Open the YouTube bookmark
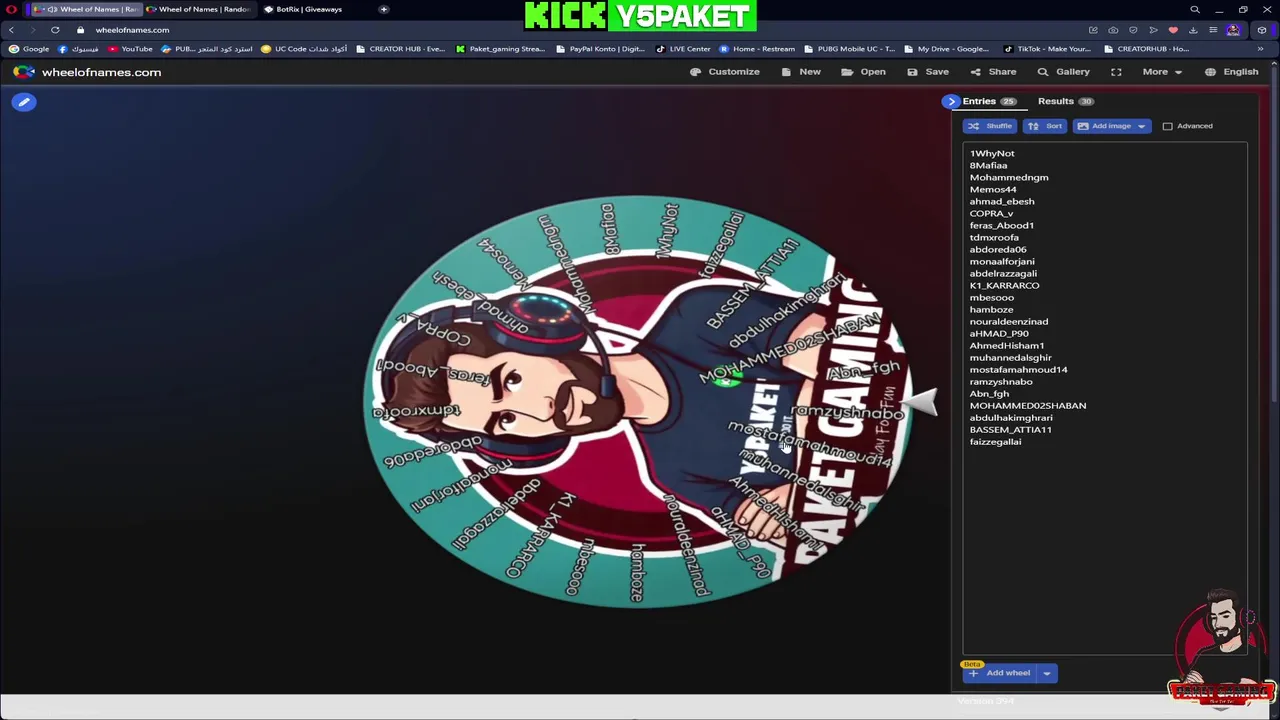The image size is (1280, 720). point(130,49)
